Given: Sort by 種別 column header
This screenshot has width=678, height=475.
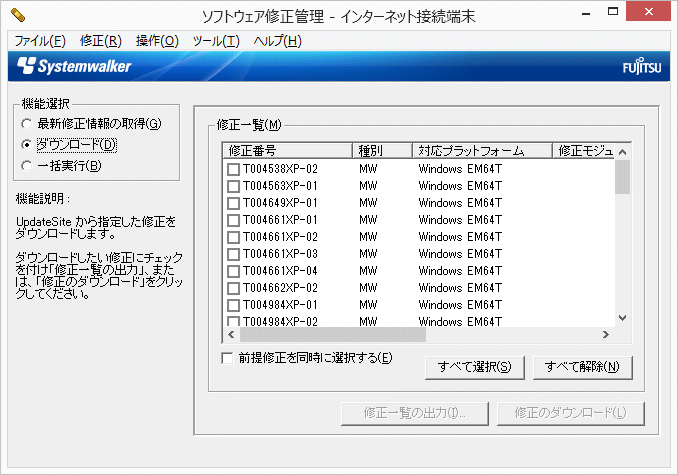Looking at the screenshot, I should 382,150.
